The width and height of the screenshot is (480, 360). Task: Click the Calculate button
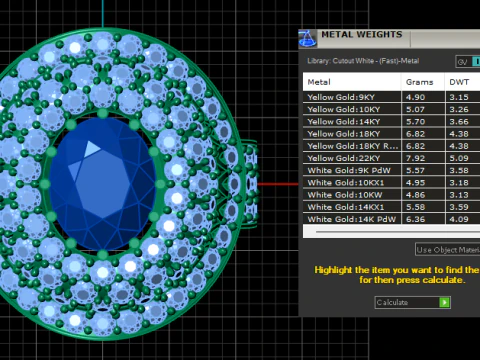point(413,302)
